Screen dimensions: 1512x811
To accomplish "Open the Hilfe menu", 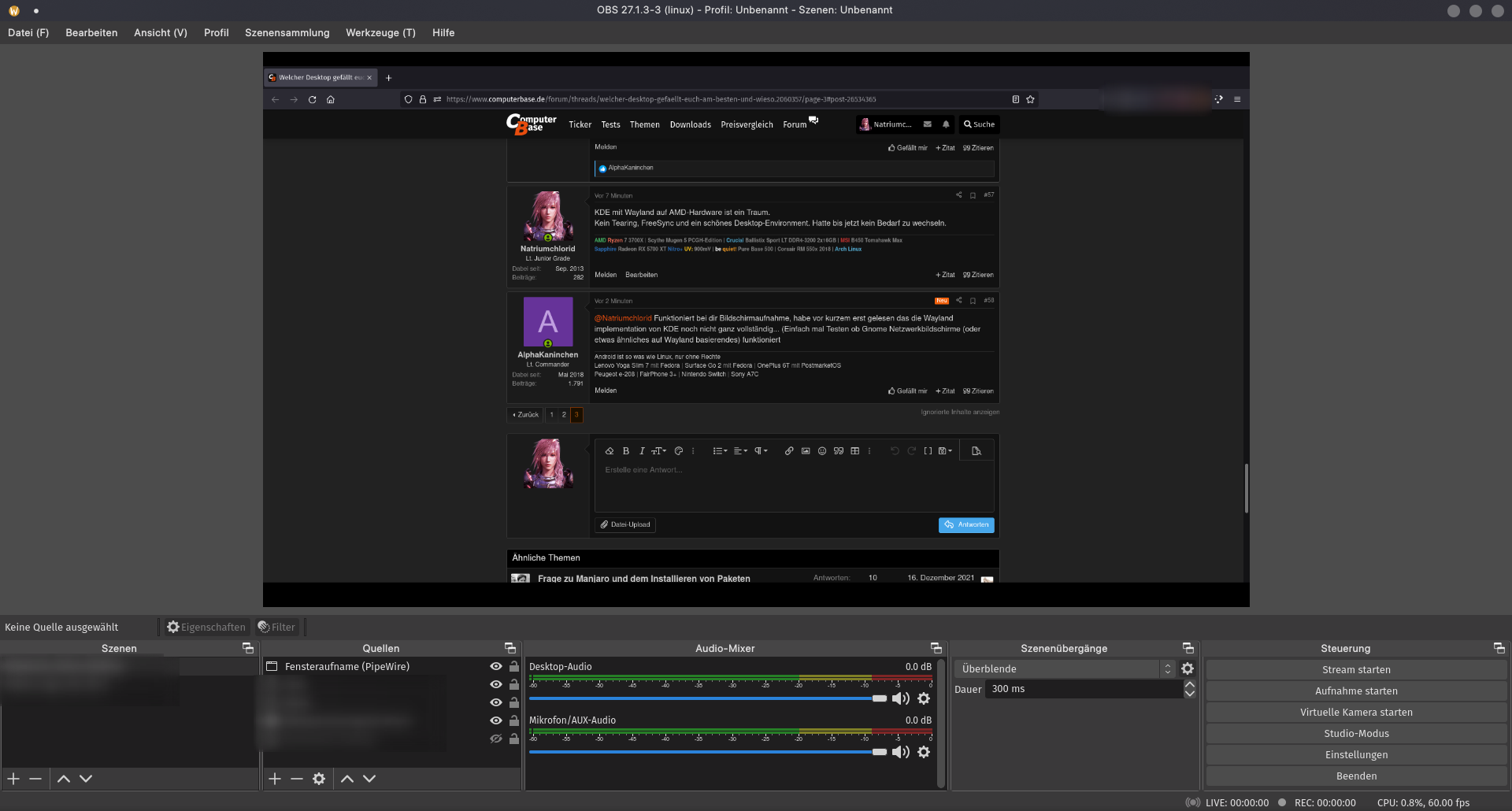I will [443, 33].
